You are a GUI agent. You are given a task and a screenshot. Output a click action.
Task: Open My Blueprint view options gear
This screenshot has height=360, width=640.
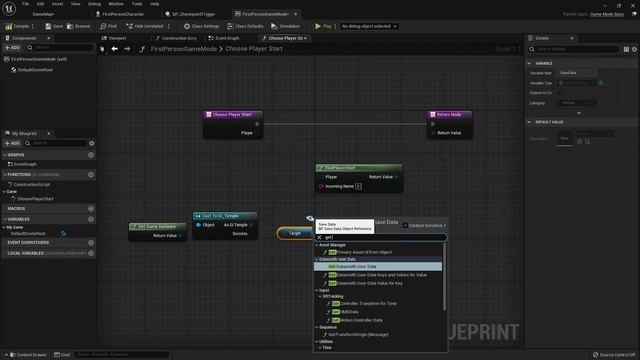coord(91,143)
